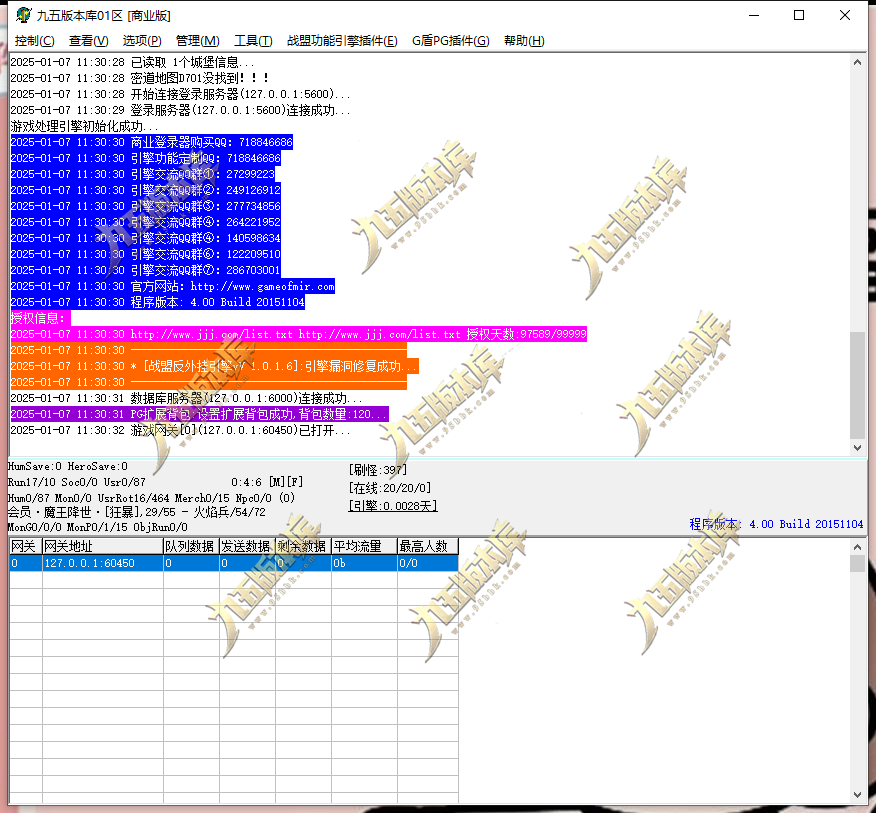This screenshot has height=813, width=876.
Task: Click the log panel scrollbar thumb
Action: click(x=858, y=385)
